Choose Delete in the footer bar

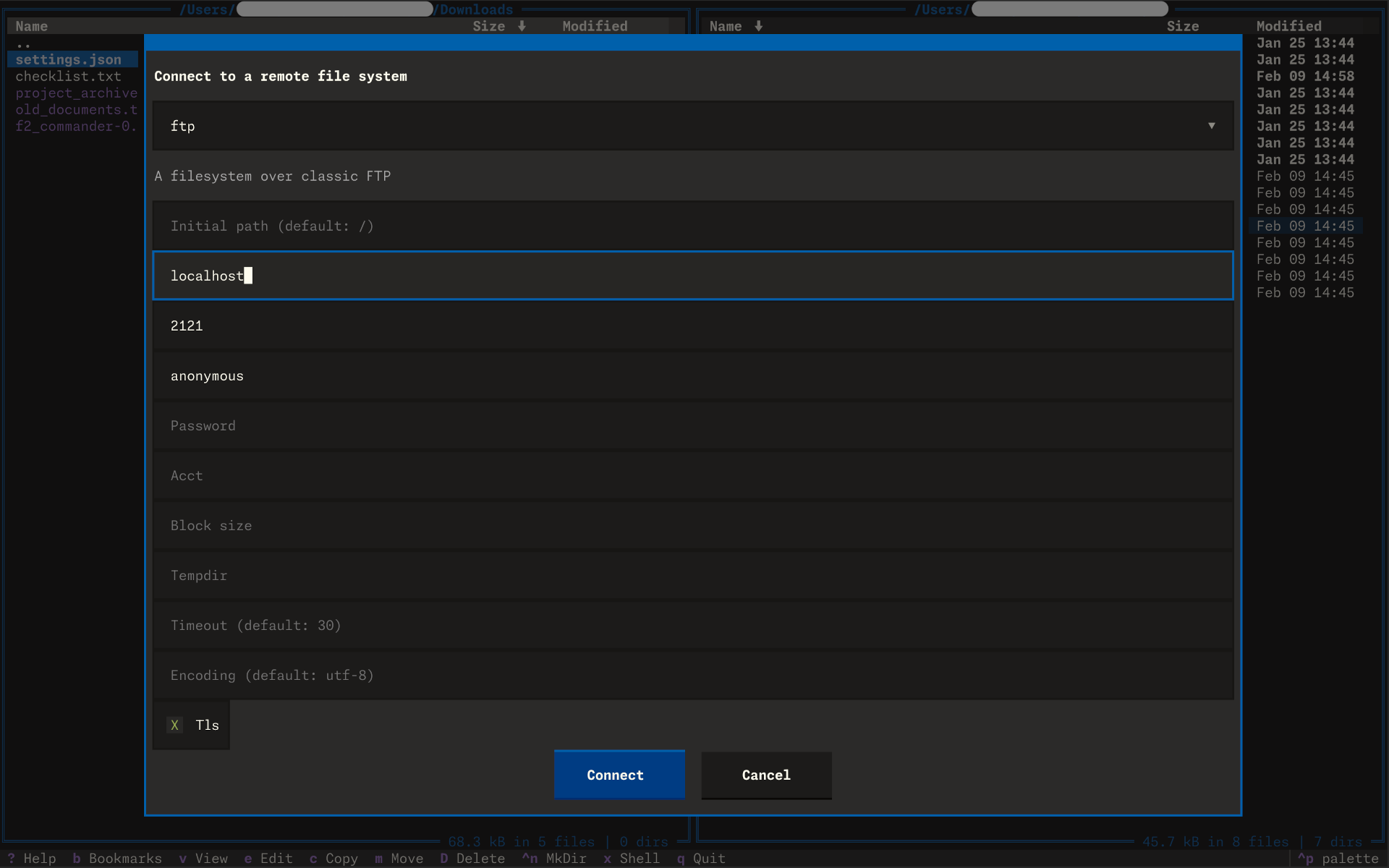[472, 859]
